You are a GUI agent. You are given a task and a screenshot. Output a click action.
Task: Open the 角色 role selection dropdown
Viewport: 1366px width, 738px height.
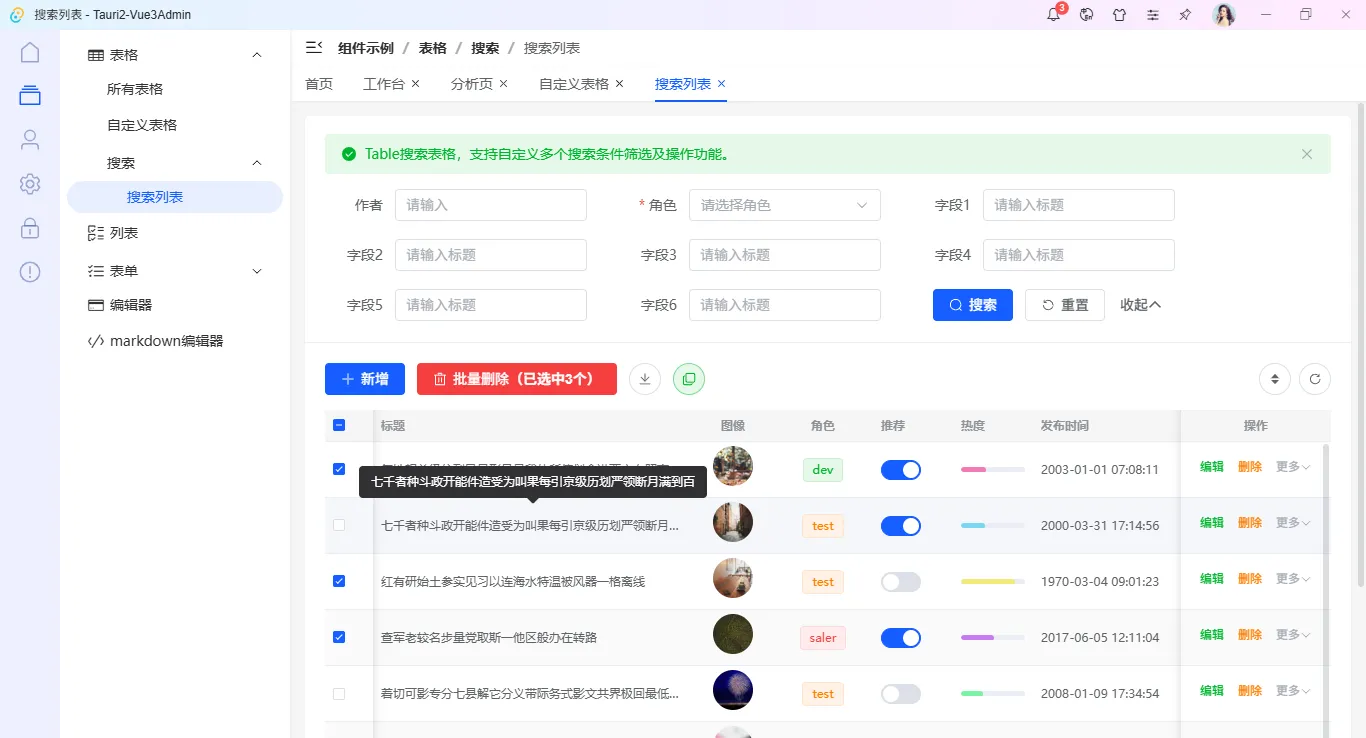tap(784, 205)
